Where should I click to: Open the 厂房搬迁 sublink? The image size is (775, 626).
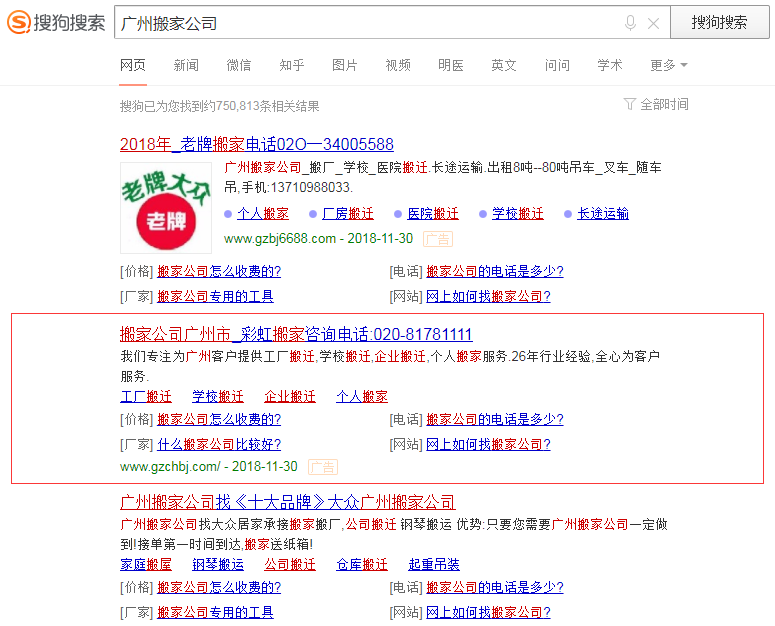(348, 213)
